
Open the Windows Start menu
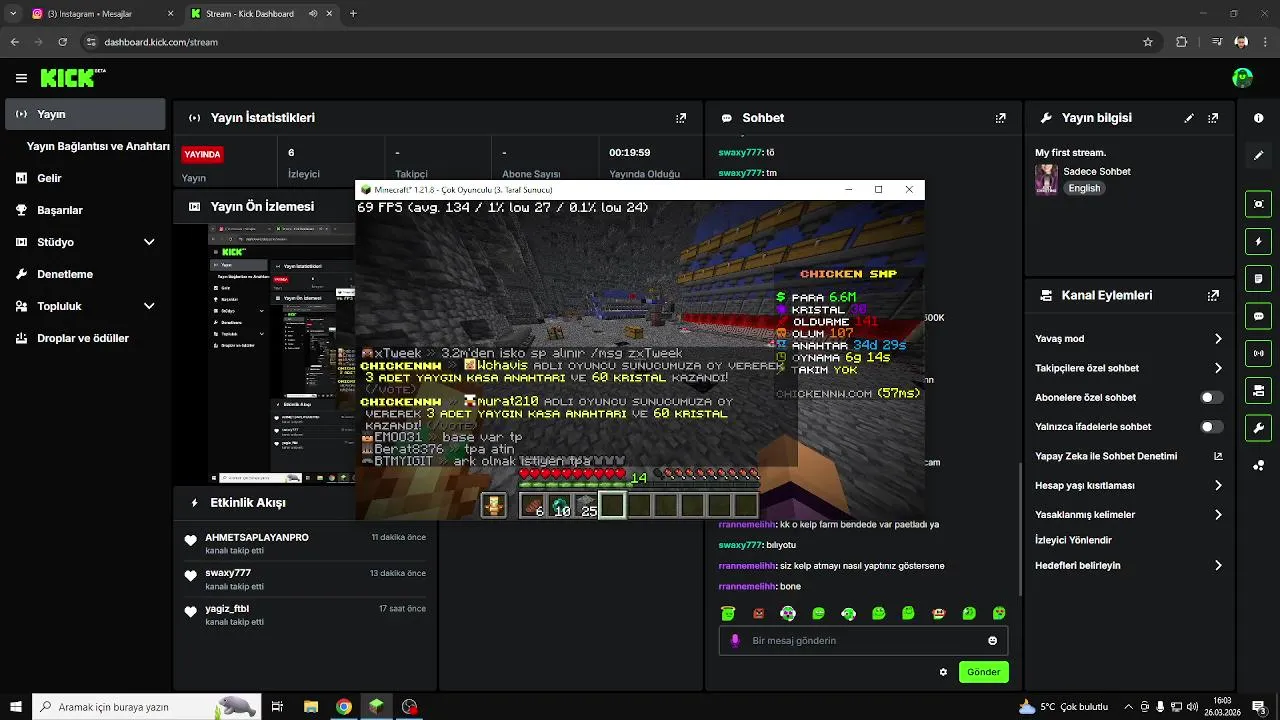pyautogui.click(x=15, y=706)
